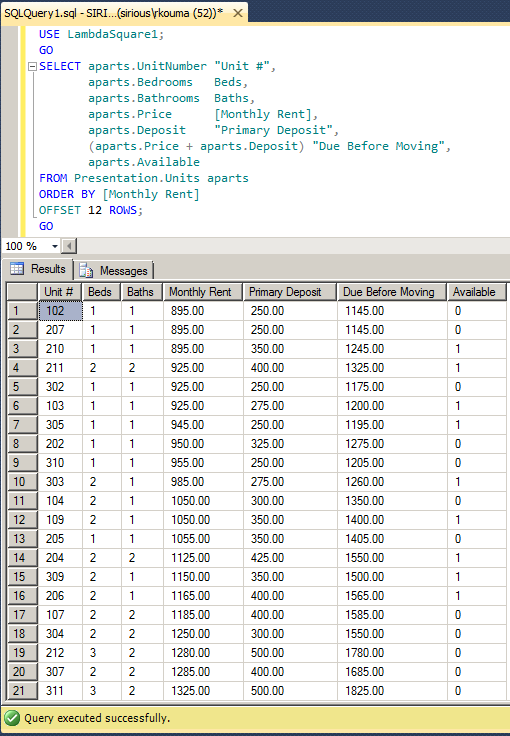
Task: Switch to the Messages tab
Action: (114, 270)
